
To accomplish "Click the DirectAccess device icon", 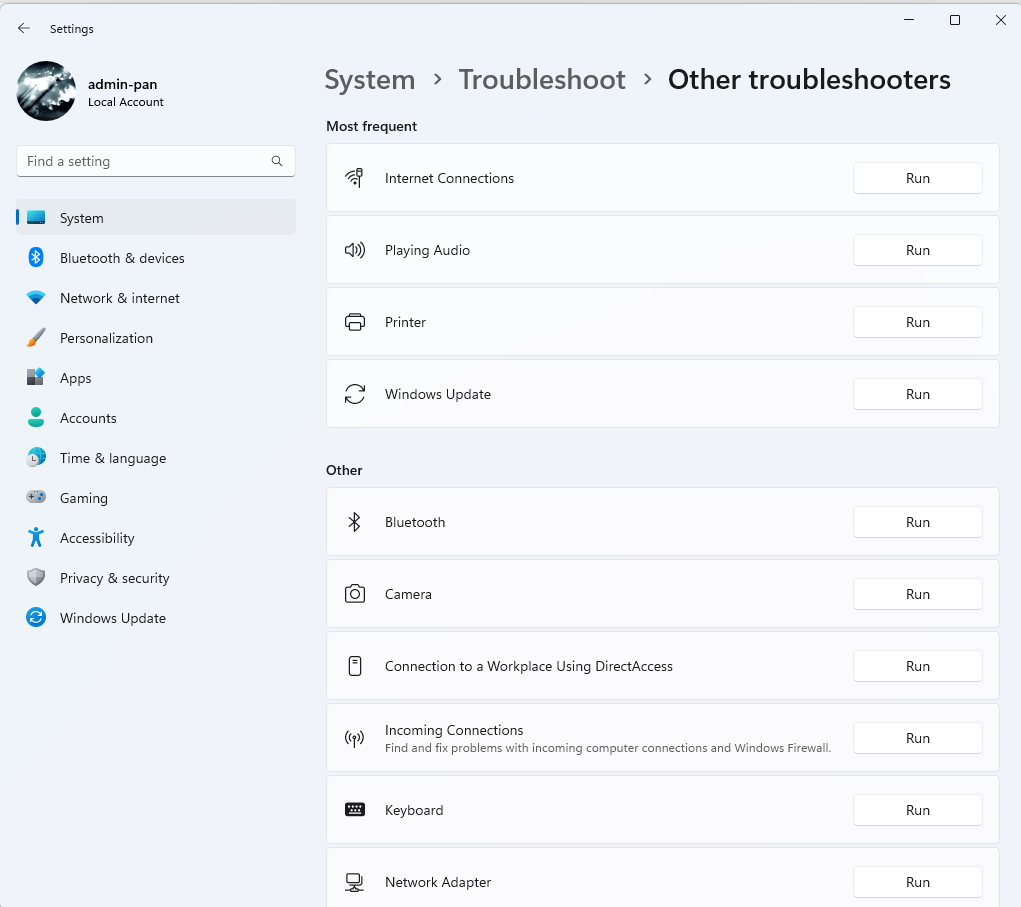I will (x=355, y=665).
